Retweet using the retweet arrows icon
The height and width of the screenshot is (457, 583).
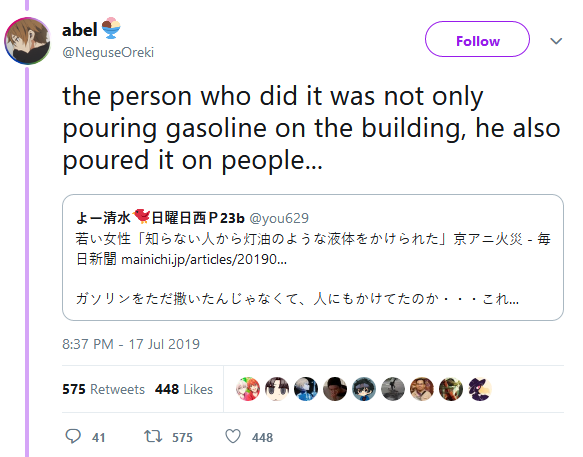pyautogui.click(x=153, y=437)
